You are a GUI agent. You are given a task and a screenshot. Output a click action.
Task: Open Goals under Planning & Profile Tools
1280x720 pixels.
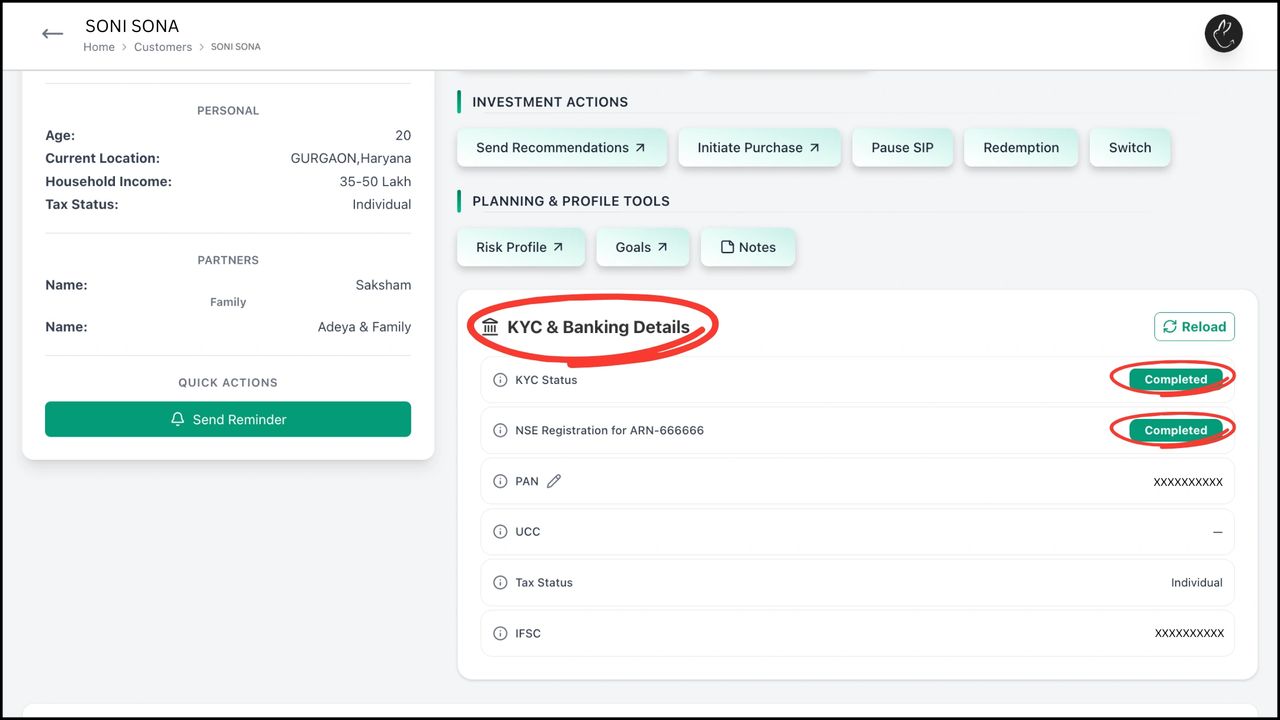[x=642, y=247]
